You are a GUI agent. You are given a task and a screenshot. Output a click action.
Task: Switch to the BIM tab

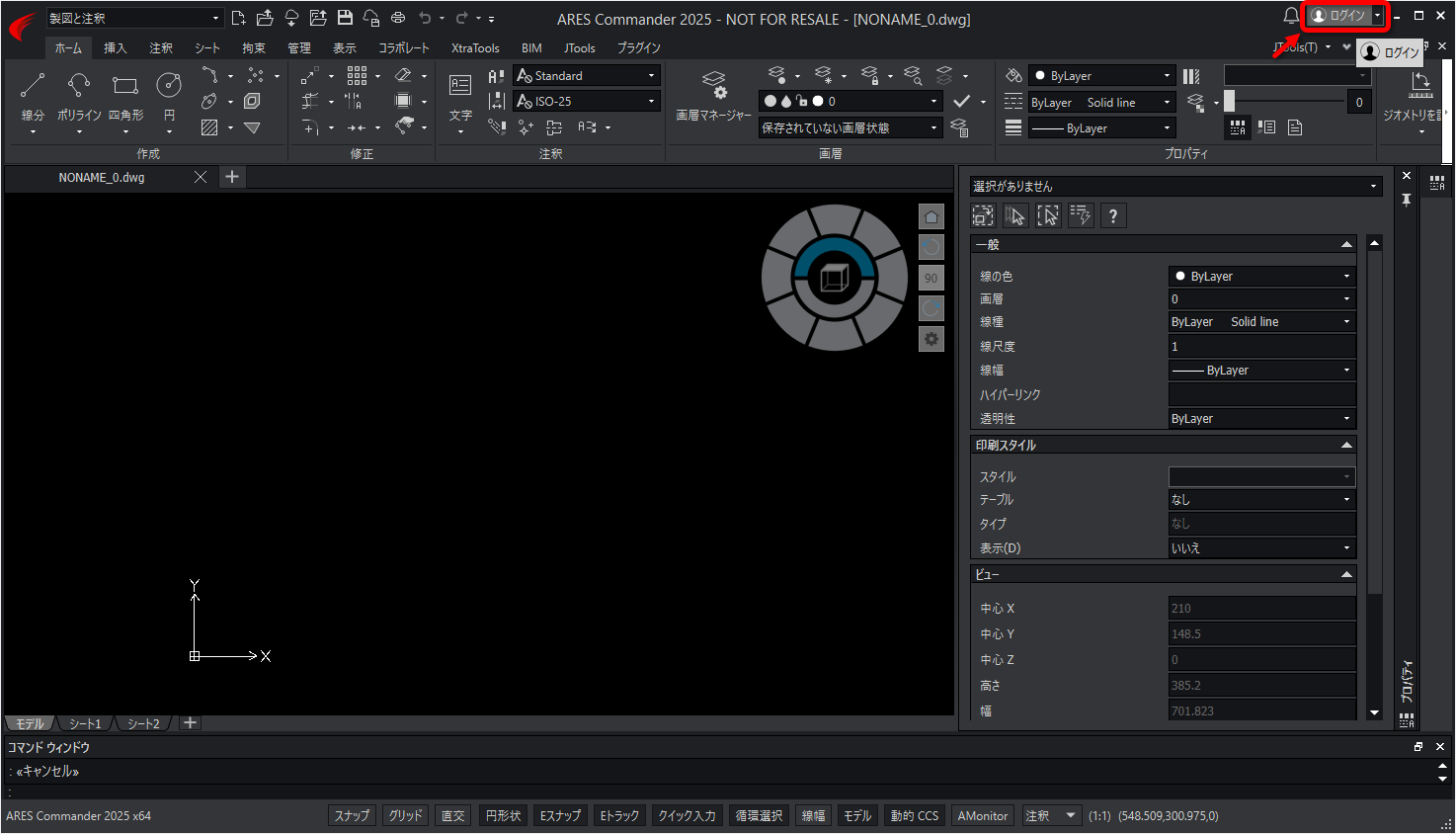(531, 47)
